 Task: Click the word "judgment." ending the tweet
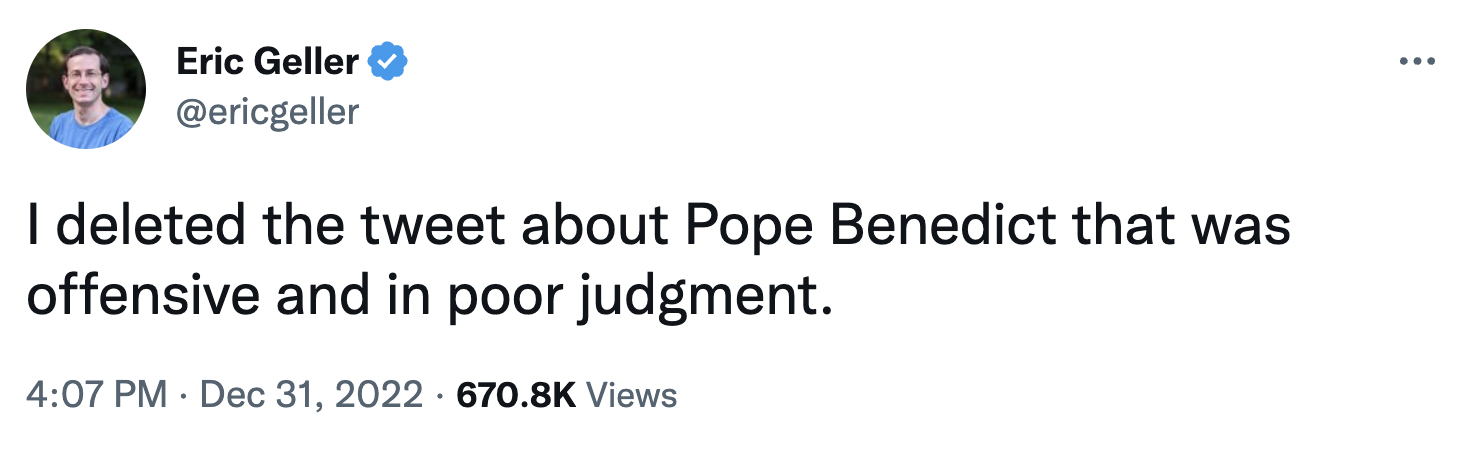tap(704, 298)
